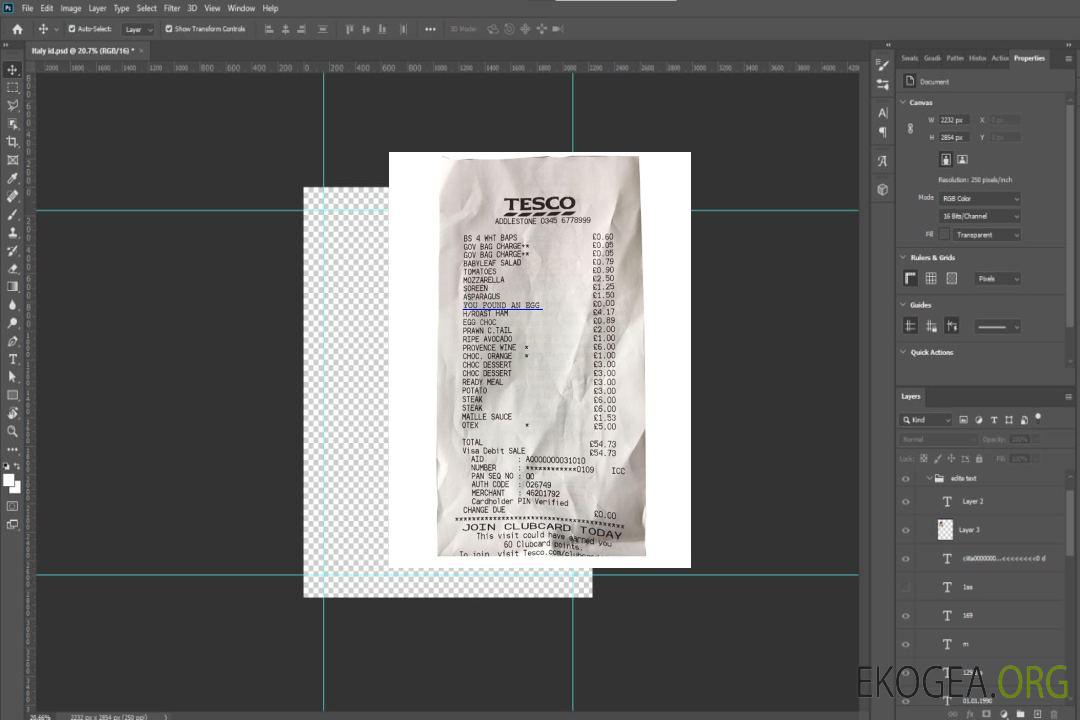Create a new layer from Layers footer
Viewport: 1080px width, 720px height.
[1037, 714]
